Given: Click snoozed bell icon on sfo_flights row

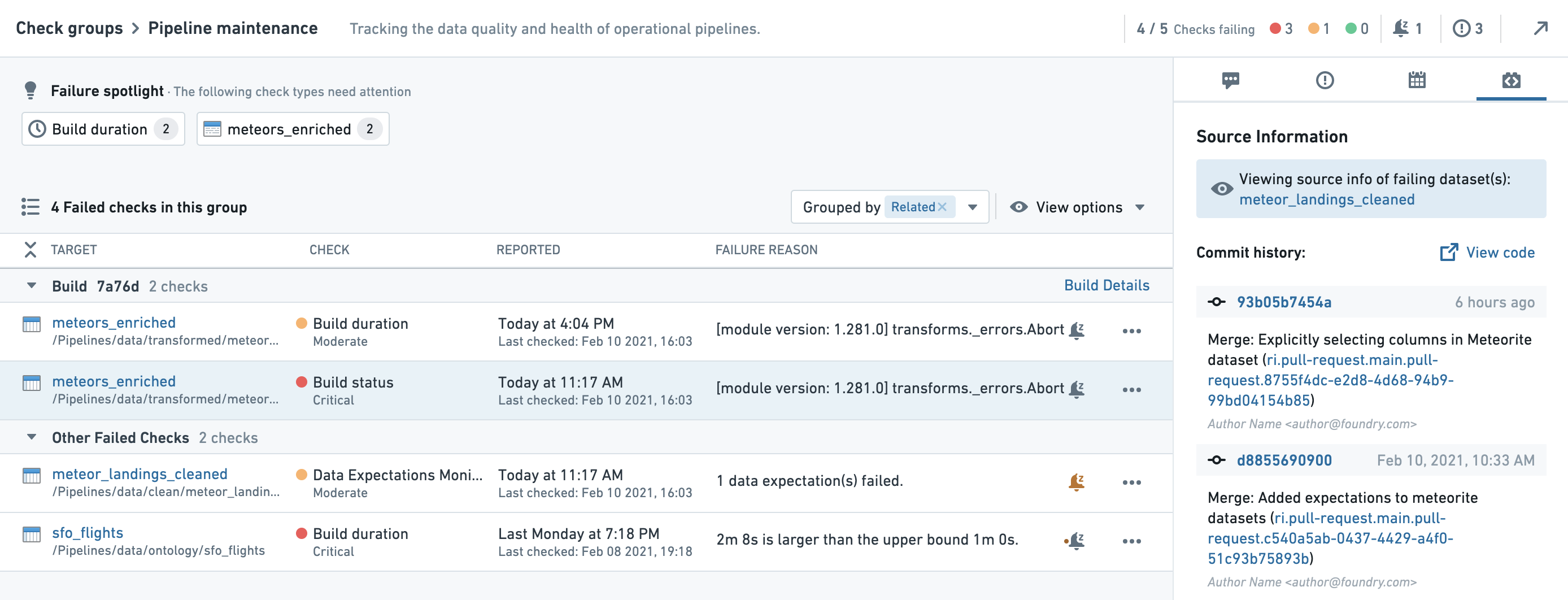Looking at the screenshot, I should (x=1076, y=540).
